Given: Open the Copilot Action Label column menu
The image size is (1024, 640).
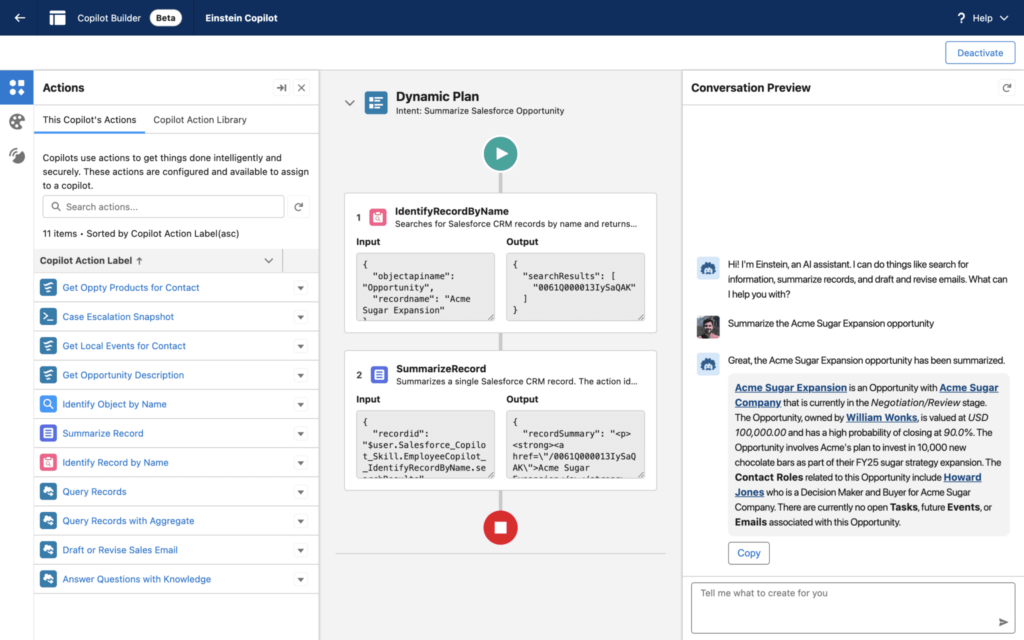Looking at the screenshot, I should [268, 261].
